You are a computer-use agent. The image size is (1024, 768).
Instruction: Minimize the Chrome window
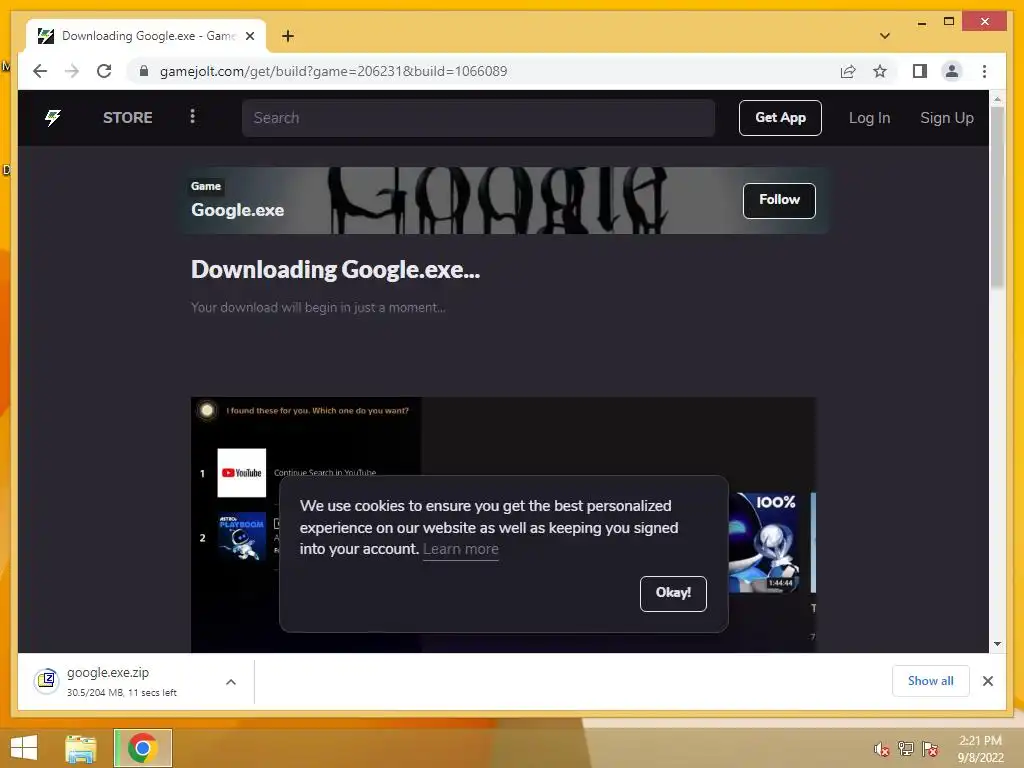click(x=921, y=22)
